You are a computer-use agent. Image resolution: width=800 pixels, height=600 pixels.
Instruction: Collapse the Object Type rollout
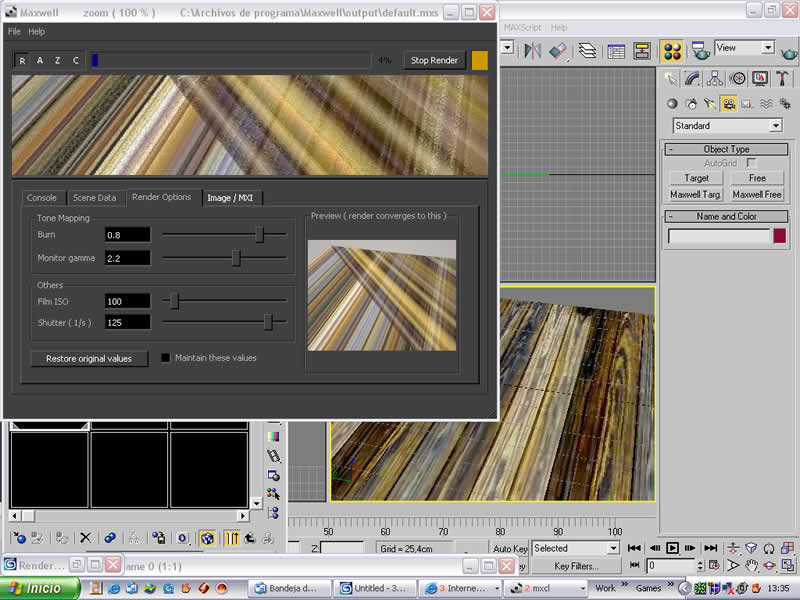[x=726, y=149]
